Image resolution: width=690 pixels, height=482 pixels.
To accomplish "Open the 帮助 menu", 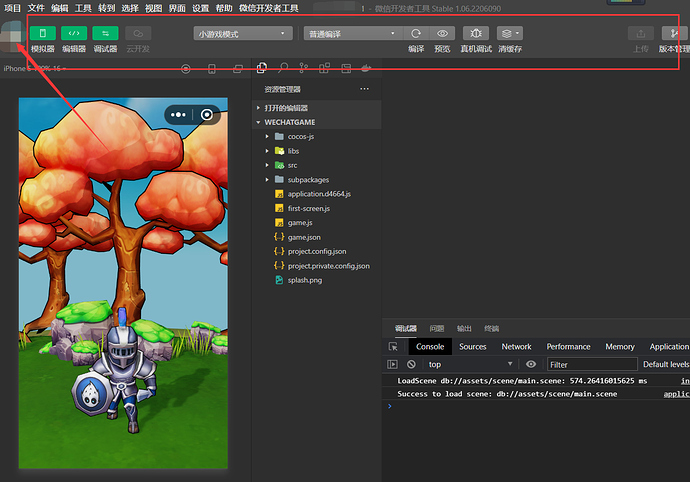I will [x=224, y=8].
